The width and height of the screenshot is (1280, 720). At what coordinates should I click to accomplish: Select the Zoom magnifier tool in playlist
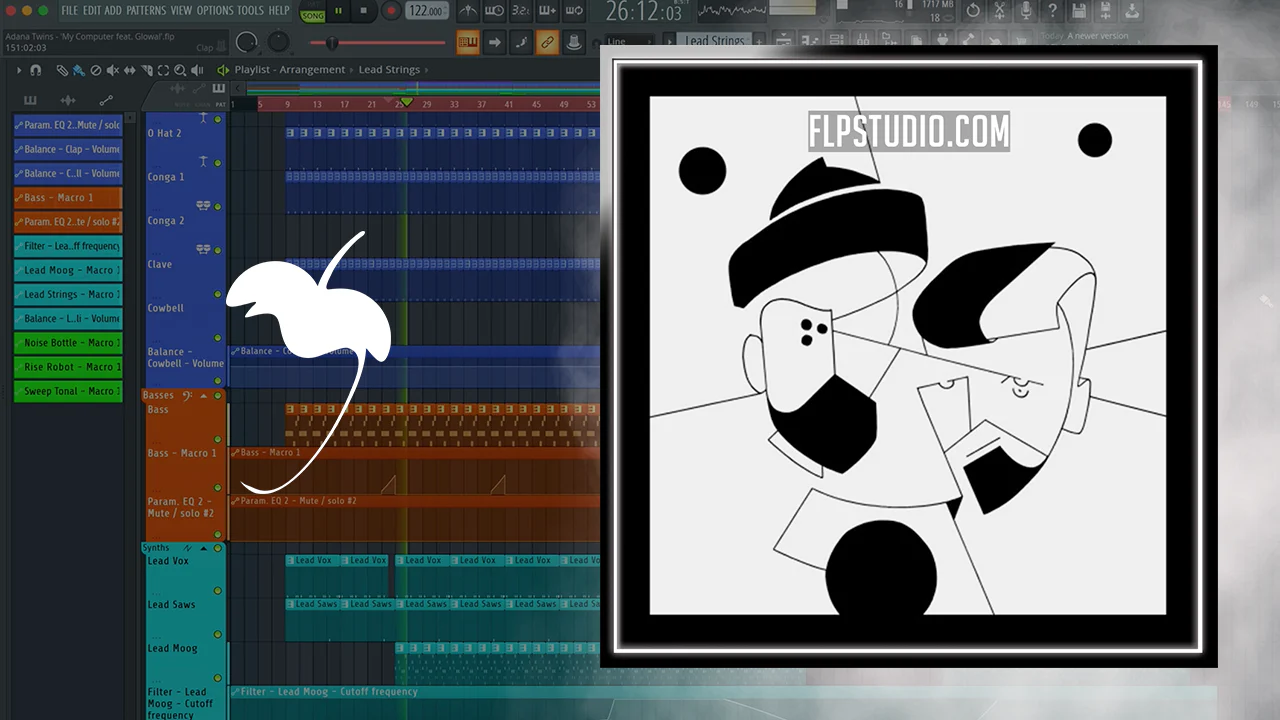(x=180, y=70)
